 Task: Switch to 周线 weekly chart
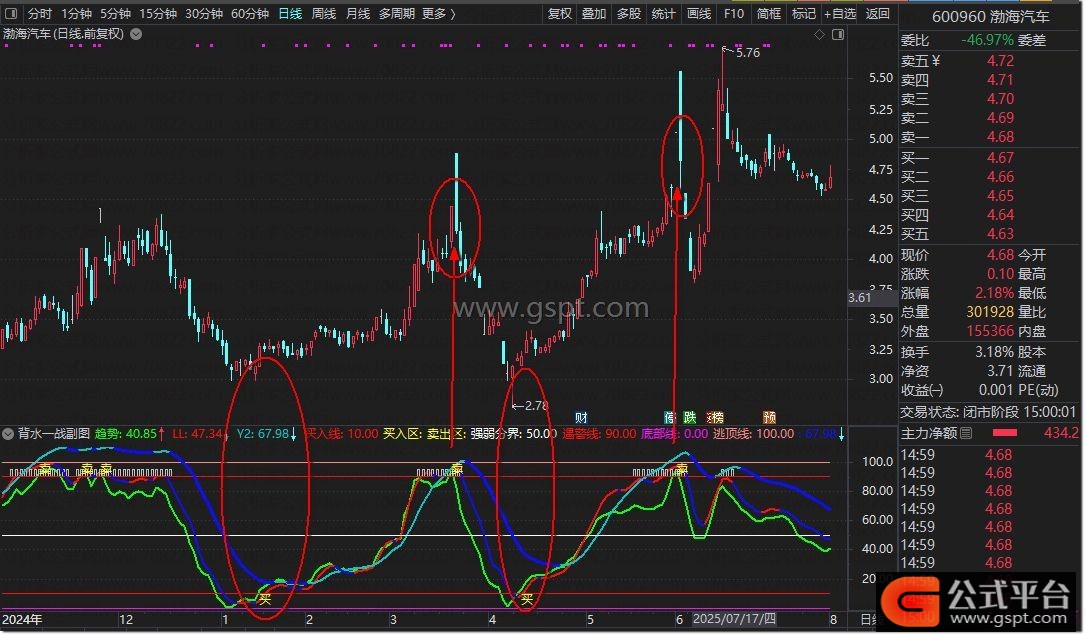tap(323, 13)
